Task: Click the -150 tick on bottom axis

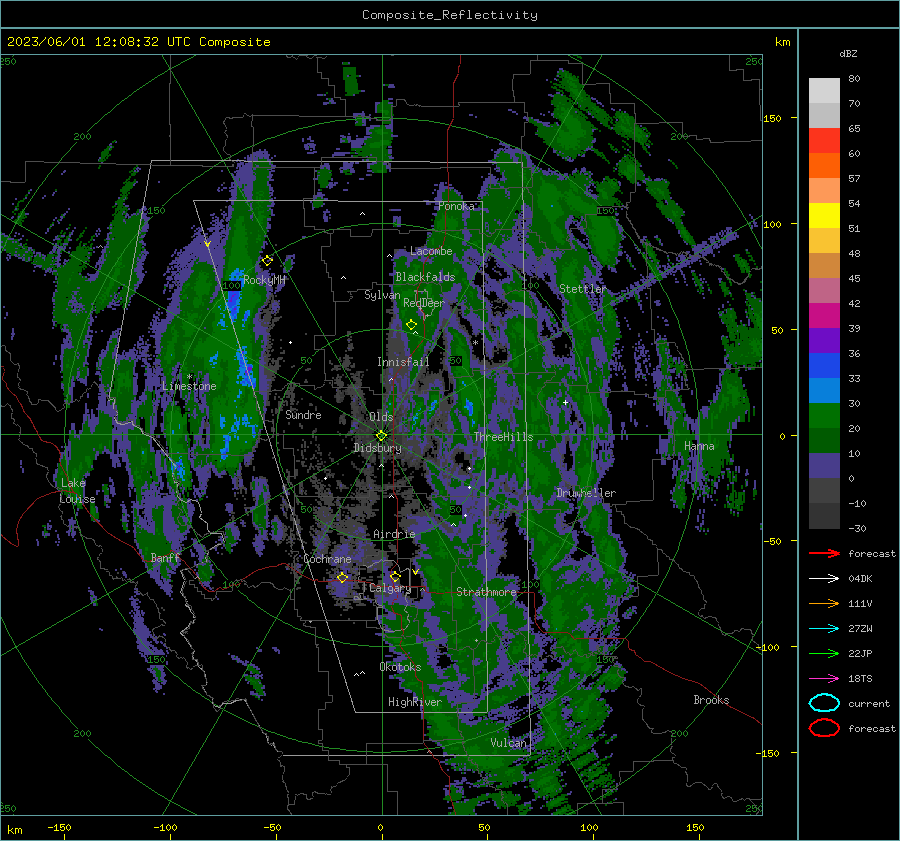Action: tap(59, 827)
